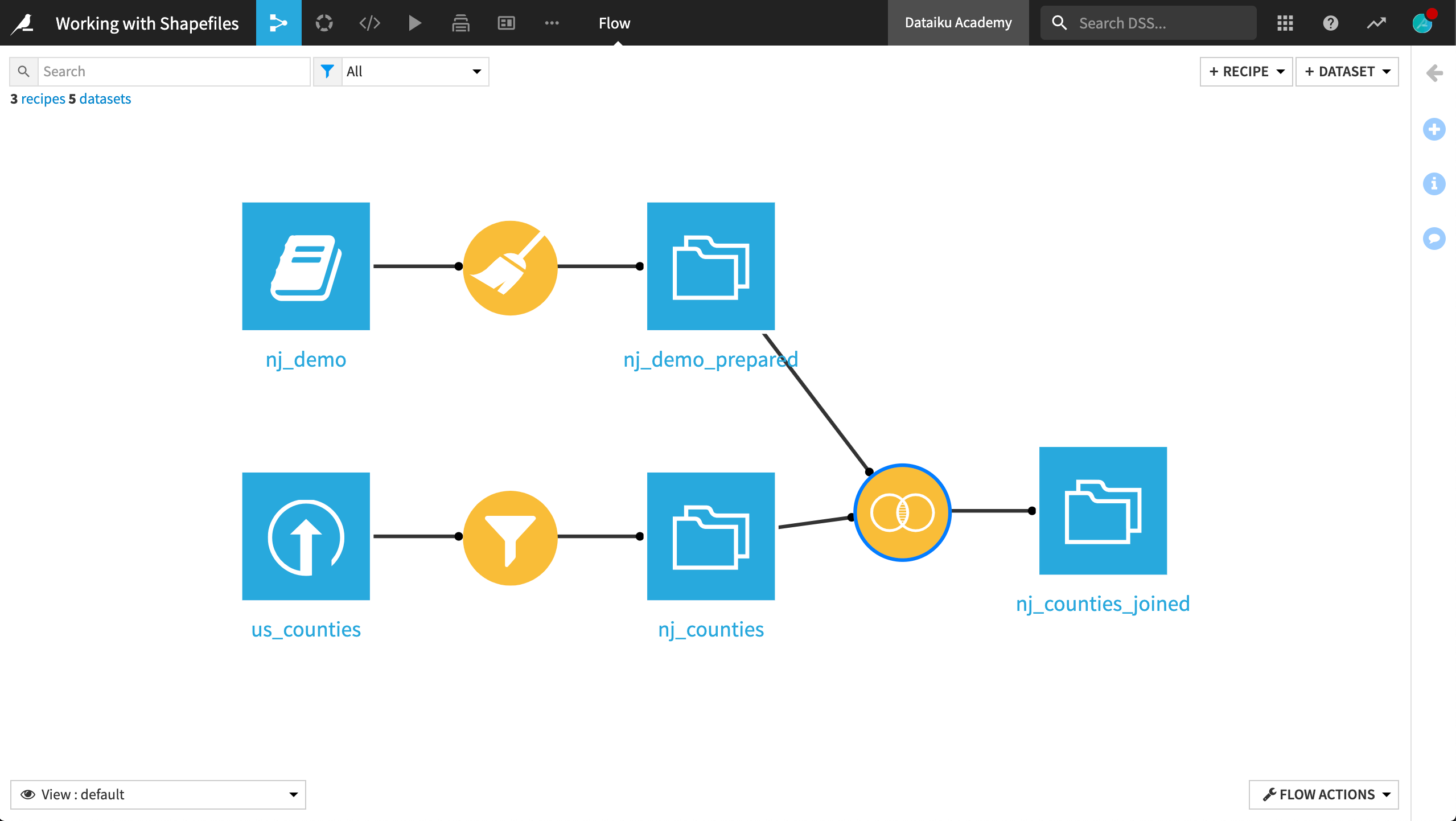Click the us_counties label

pyautogui.click(x=306, y=629)
